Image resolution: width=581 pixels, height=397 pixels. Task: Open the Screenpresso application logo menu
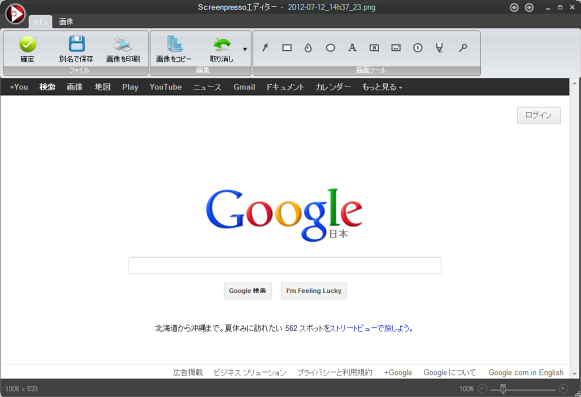click(x=15, y=14)
